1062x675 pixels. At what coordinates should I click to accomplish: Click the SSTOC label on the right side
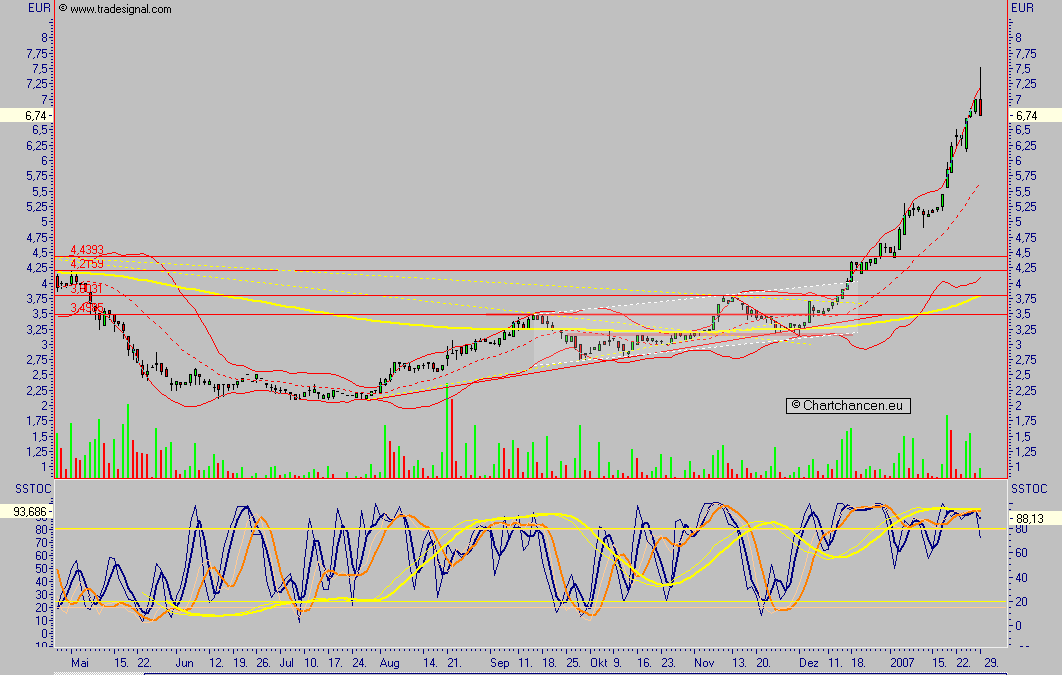click(x=1029, y=489)
